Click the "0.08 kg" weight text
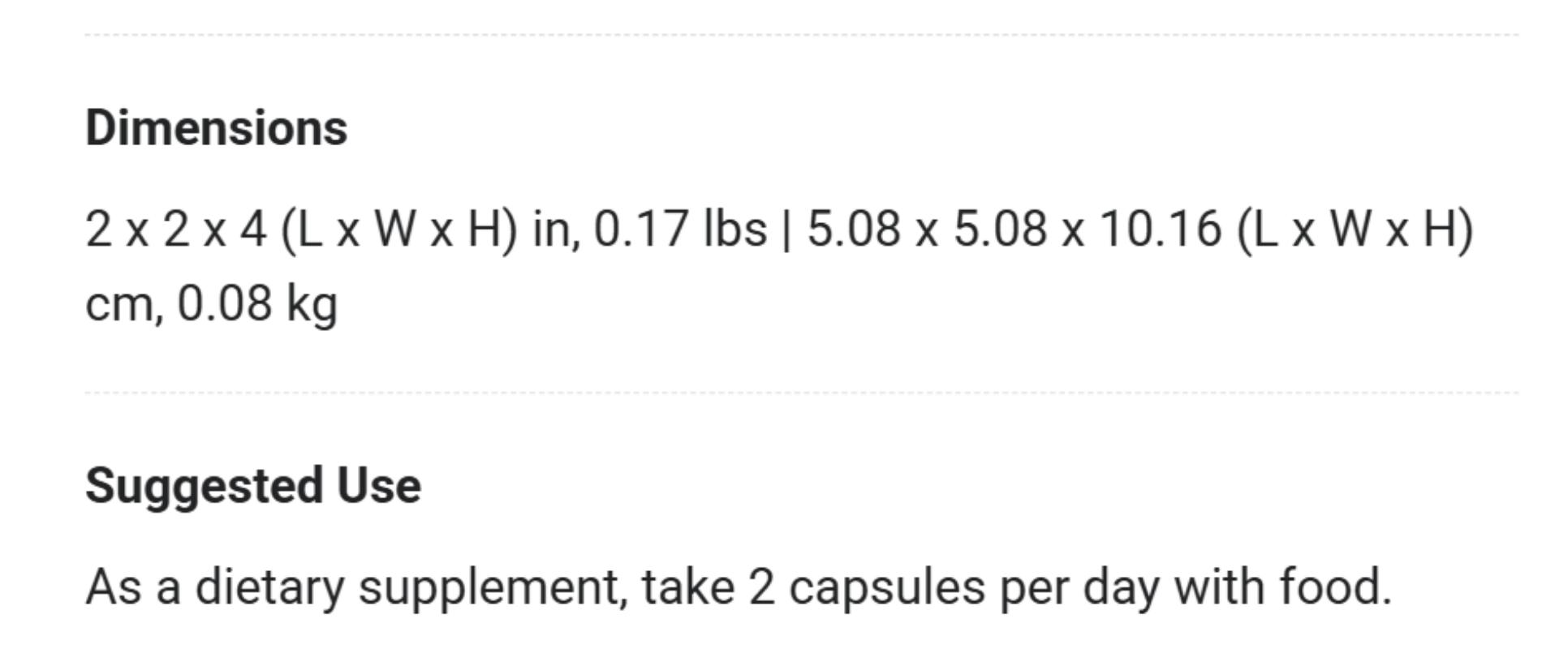Viewport: 1568px width, 649px height. 256,304
